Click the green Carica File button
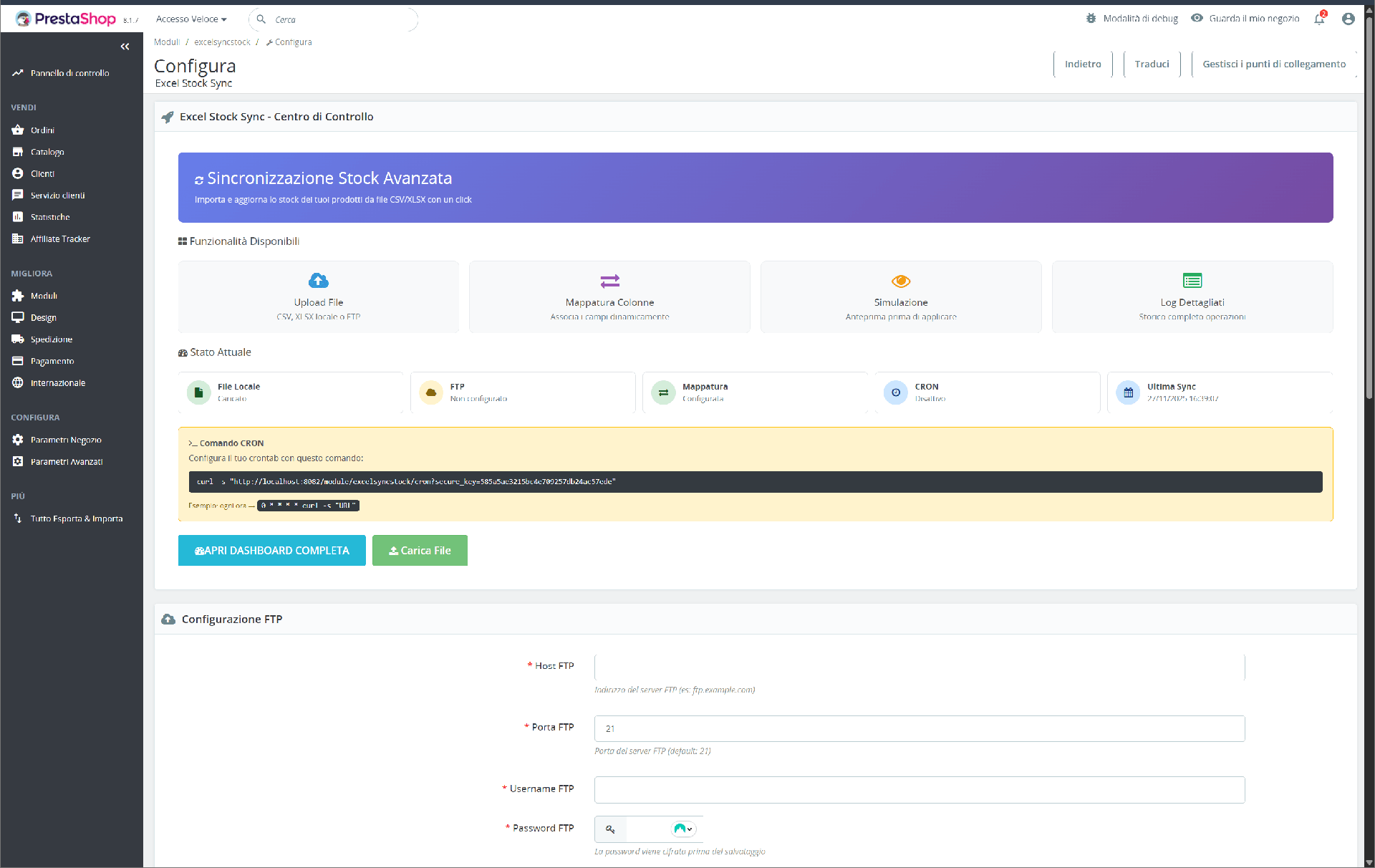 coord(420,550)
